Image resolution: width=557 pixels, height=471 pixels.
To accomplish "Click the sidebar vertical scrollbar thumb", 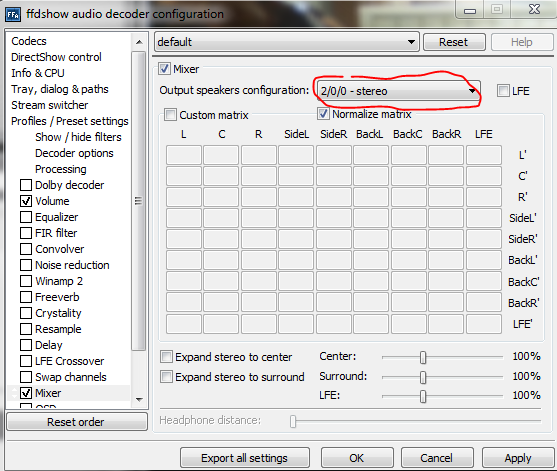I will tap(139, 201).
